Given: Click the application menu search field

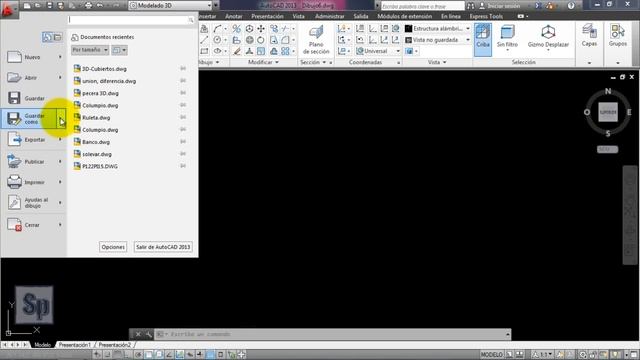Looking at the screenshot, I should pyautogui.click(x=131, y=20).
